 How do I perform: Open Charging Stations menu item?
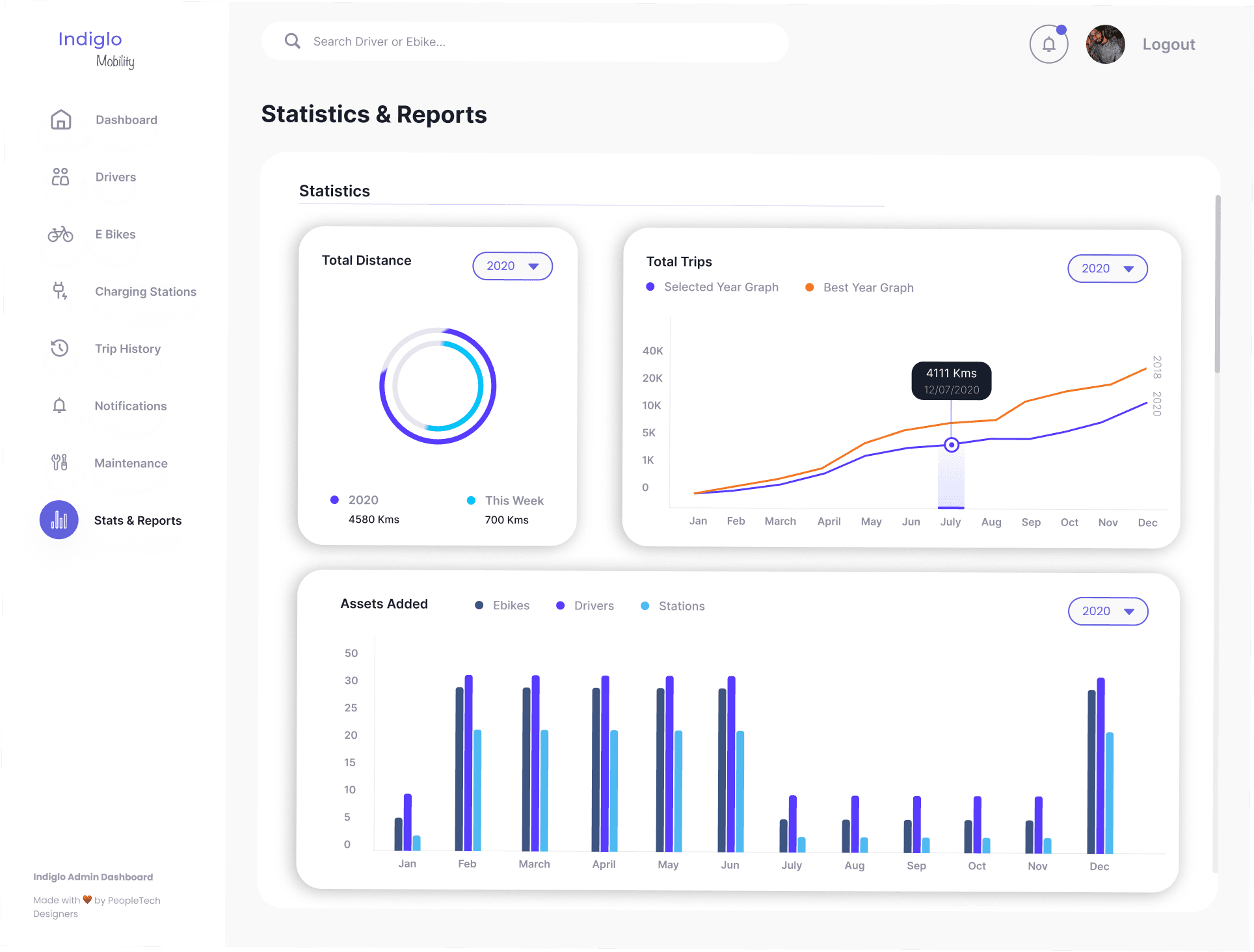tap(146, 291)
